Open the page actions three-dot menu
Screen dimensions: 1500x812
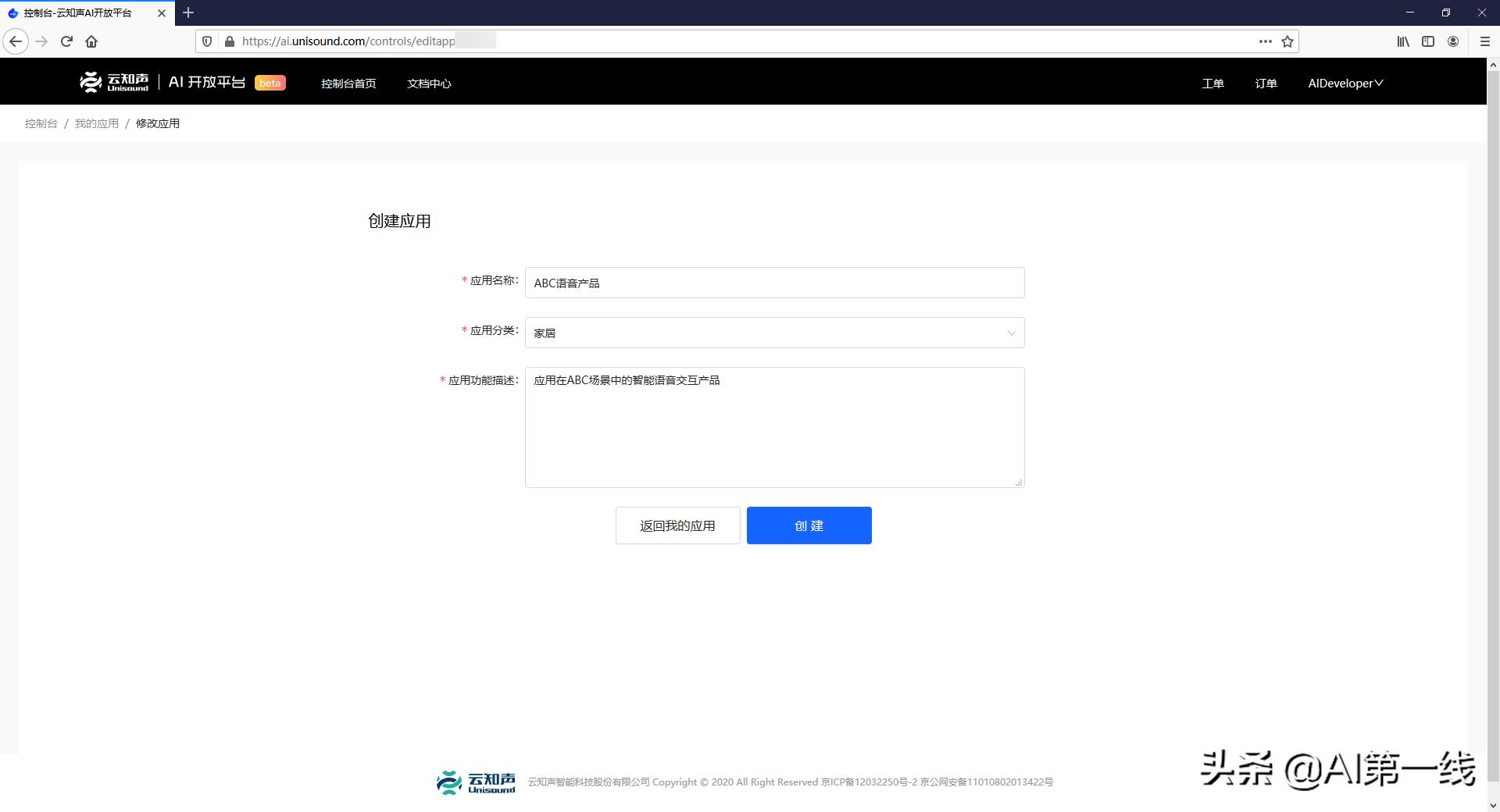pos(1265,41)
